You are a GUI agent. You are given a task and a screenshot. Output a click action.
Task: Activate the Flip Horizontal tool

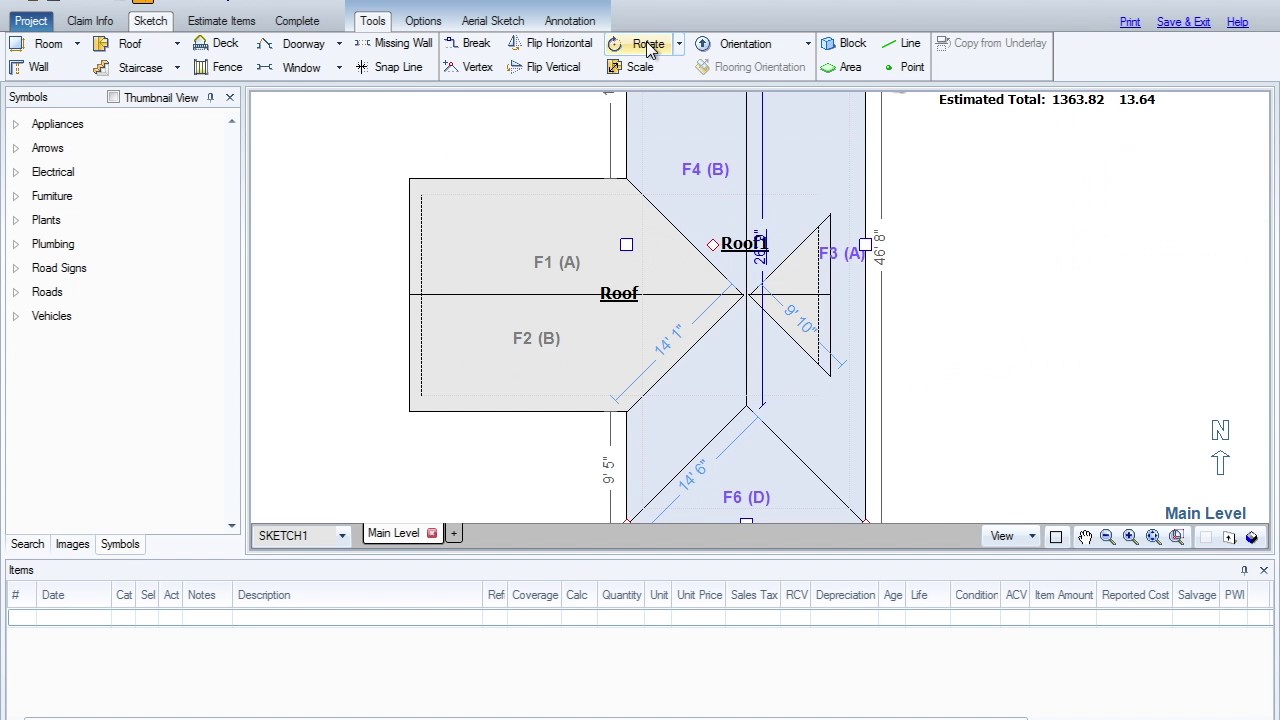[x=514, y=44]
